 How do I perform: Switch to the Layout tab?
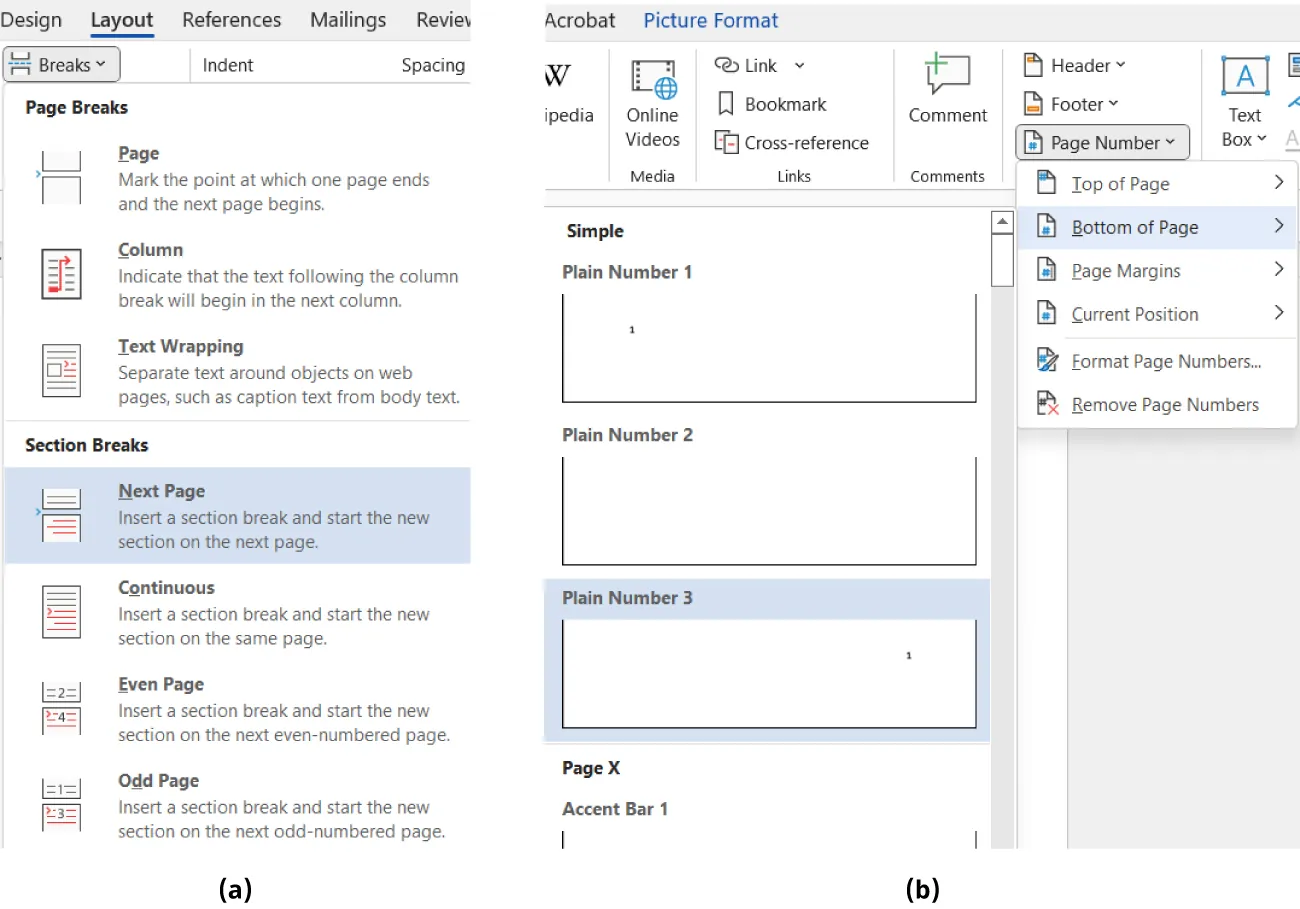[x=122, y=19]
